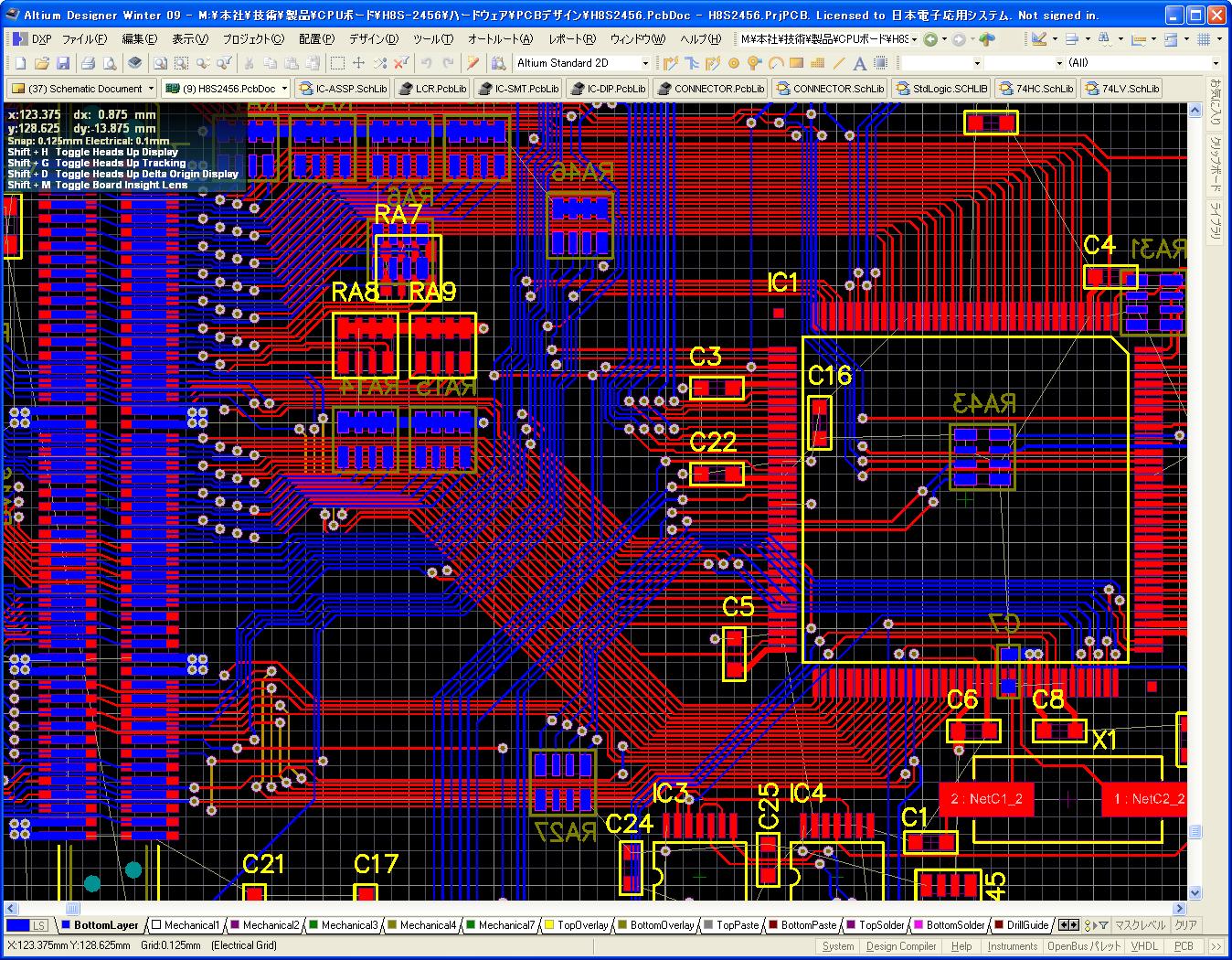
Task: Select the Place Fill tool
Action: [796, 63]
